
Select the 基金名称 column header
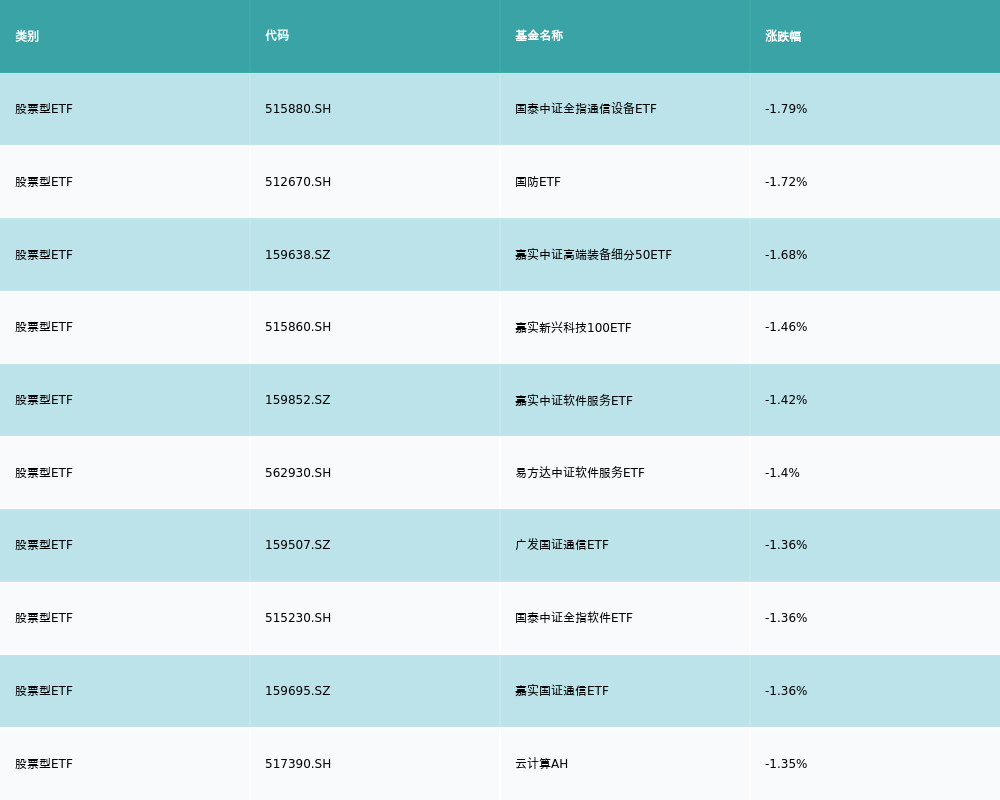tap(539, 36)
